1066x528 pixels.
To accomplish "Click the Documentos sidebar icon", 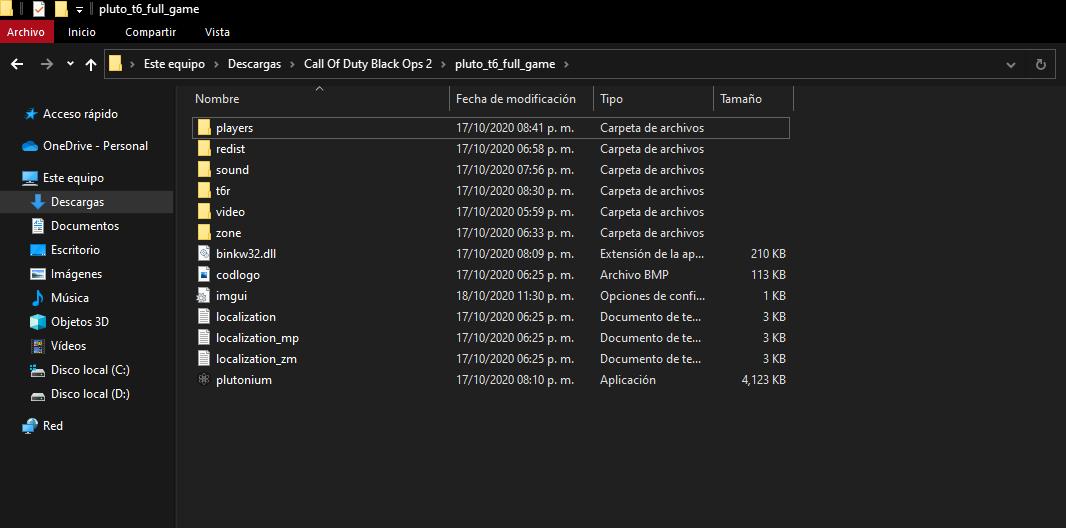I will 38,226.
